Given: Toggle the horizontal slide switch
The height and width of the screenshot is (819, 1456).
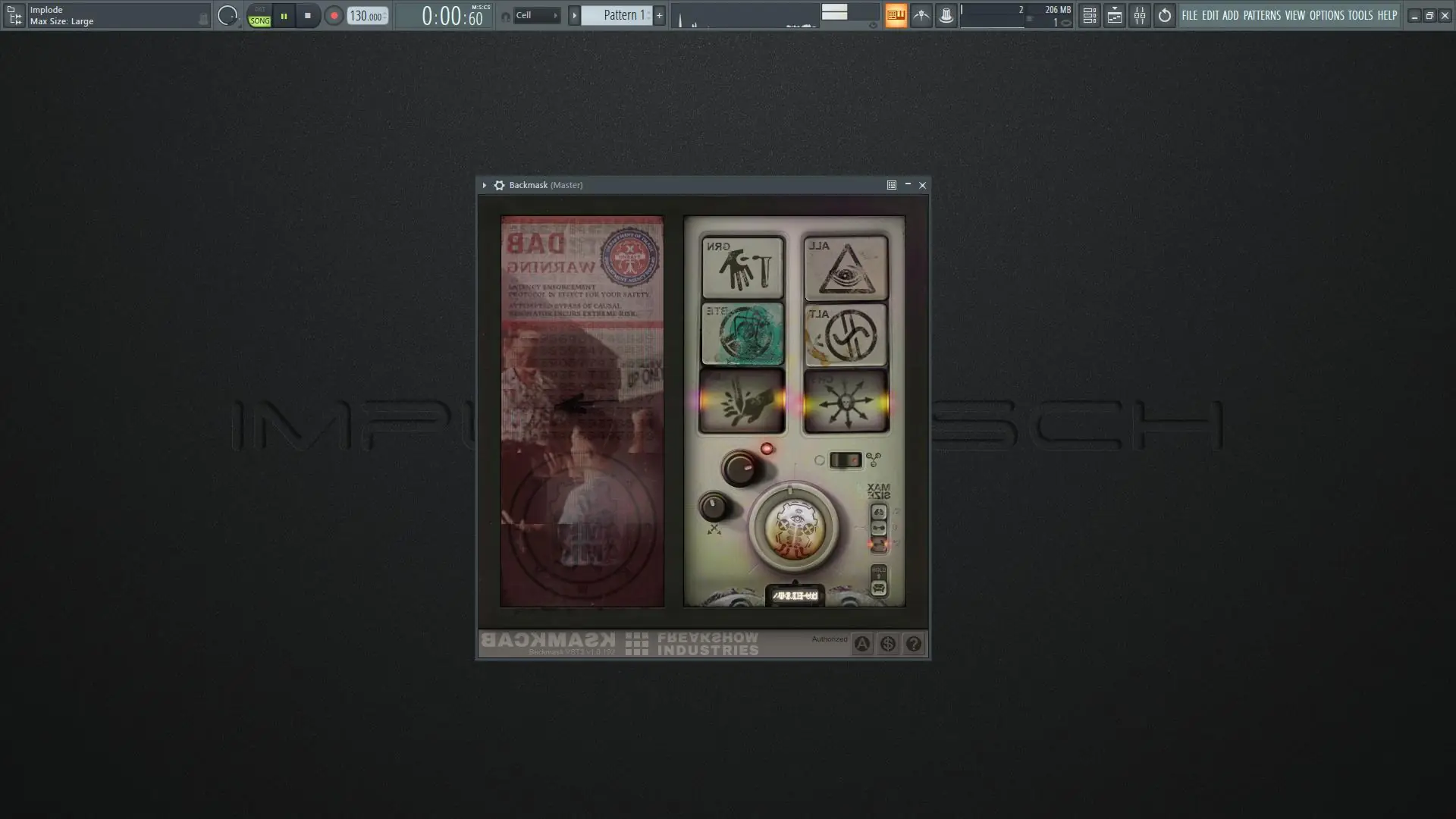Looking at the screenshot, I should coord(845,460).
